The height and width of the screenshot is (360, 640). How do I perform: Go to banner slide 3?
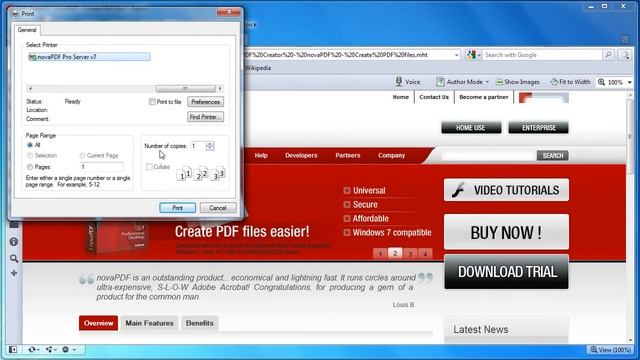point(410,254)
